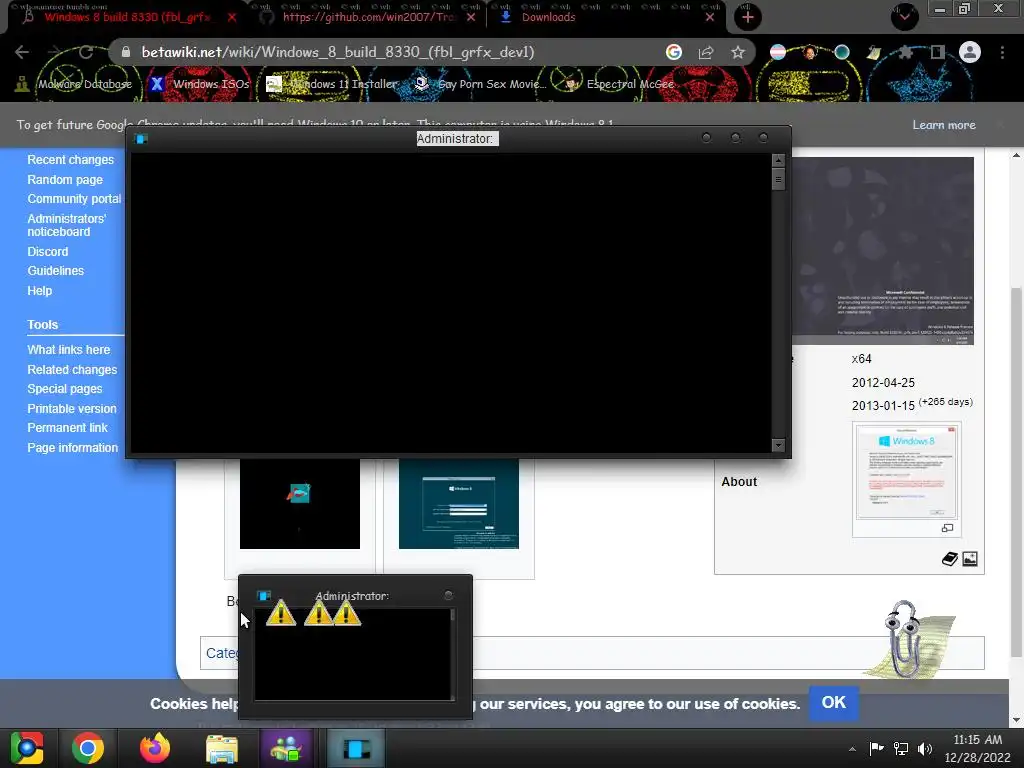The width and height of the screenshot is (1024, 768).
Task: Open Page information link
Action: 72,448
